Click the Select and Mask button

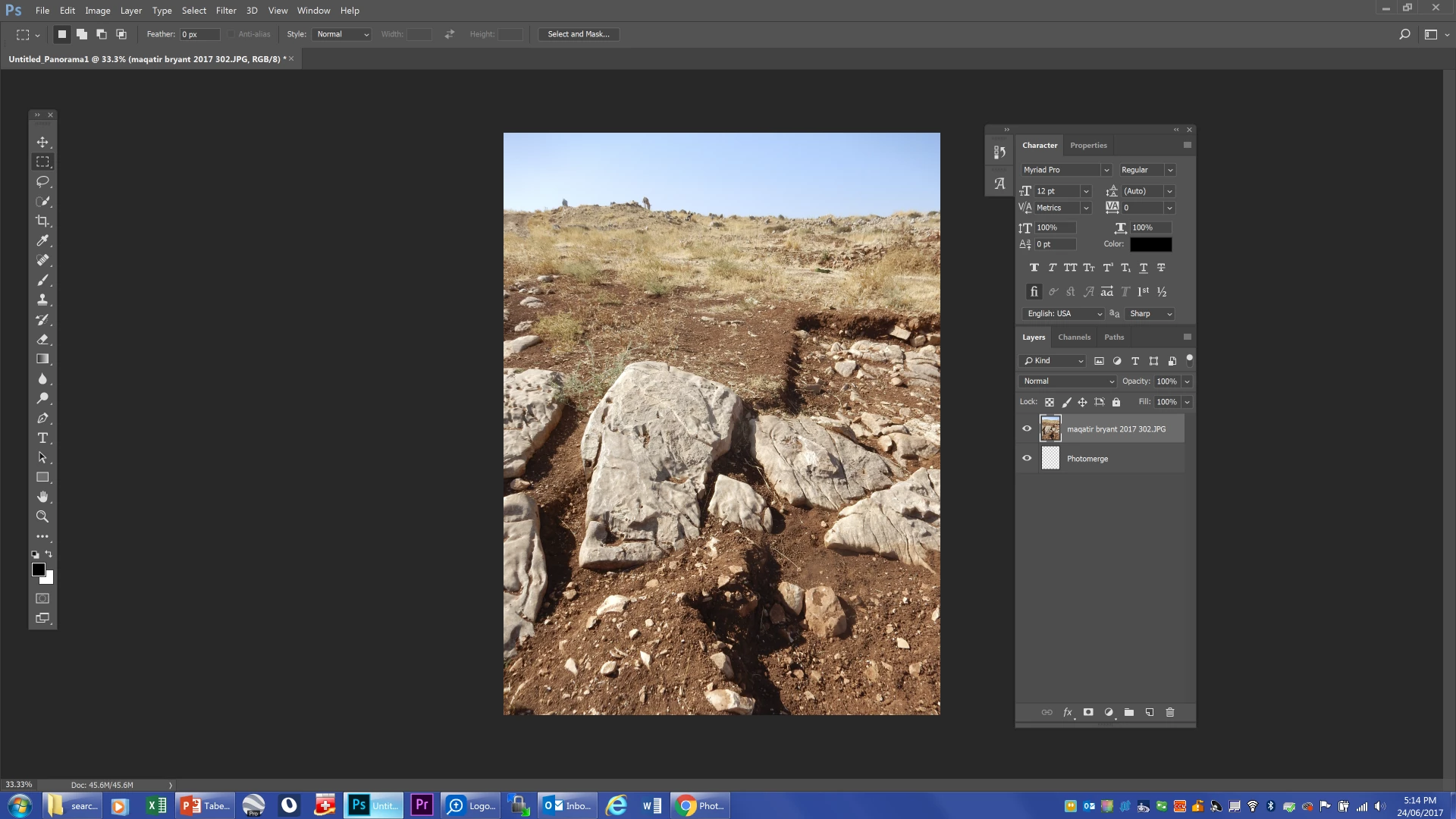578,34
